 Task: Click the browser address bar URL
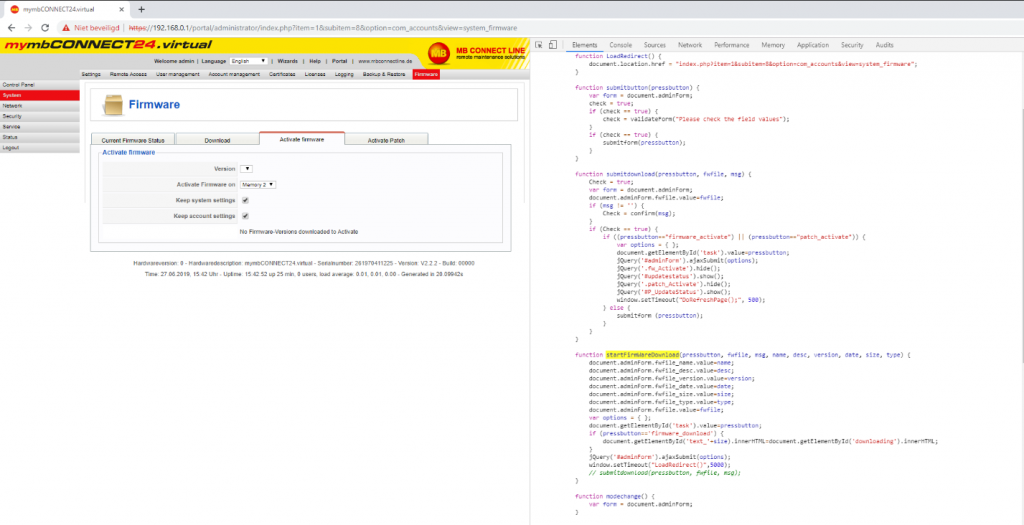pos(323,28)
